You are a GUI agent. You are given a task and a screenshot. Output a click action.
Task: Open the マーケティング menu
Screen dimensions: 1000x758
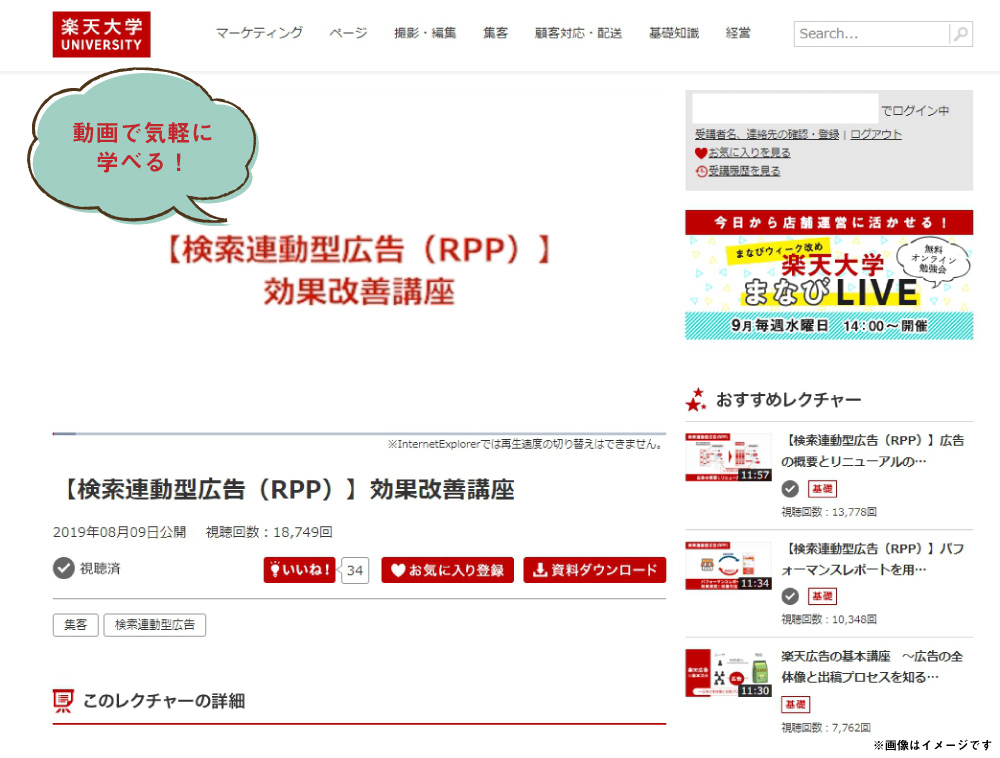click(x=259, y=33)
